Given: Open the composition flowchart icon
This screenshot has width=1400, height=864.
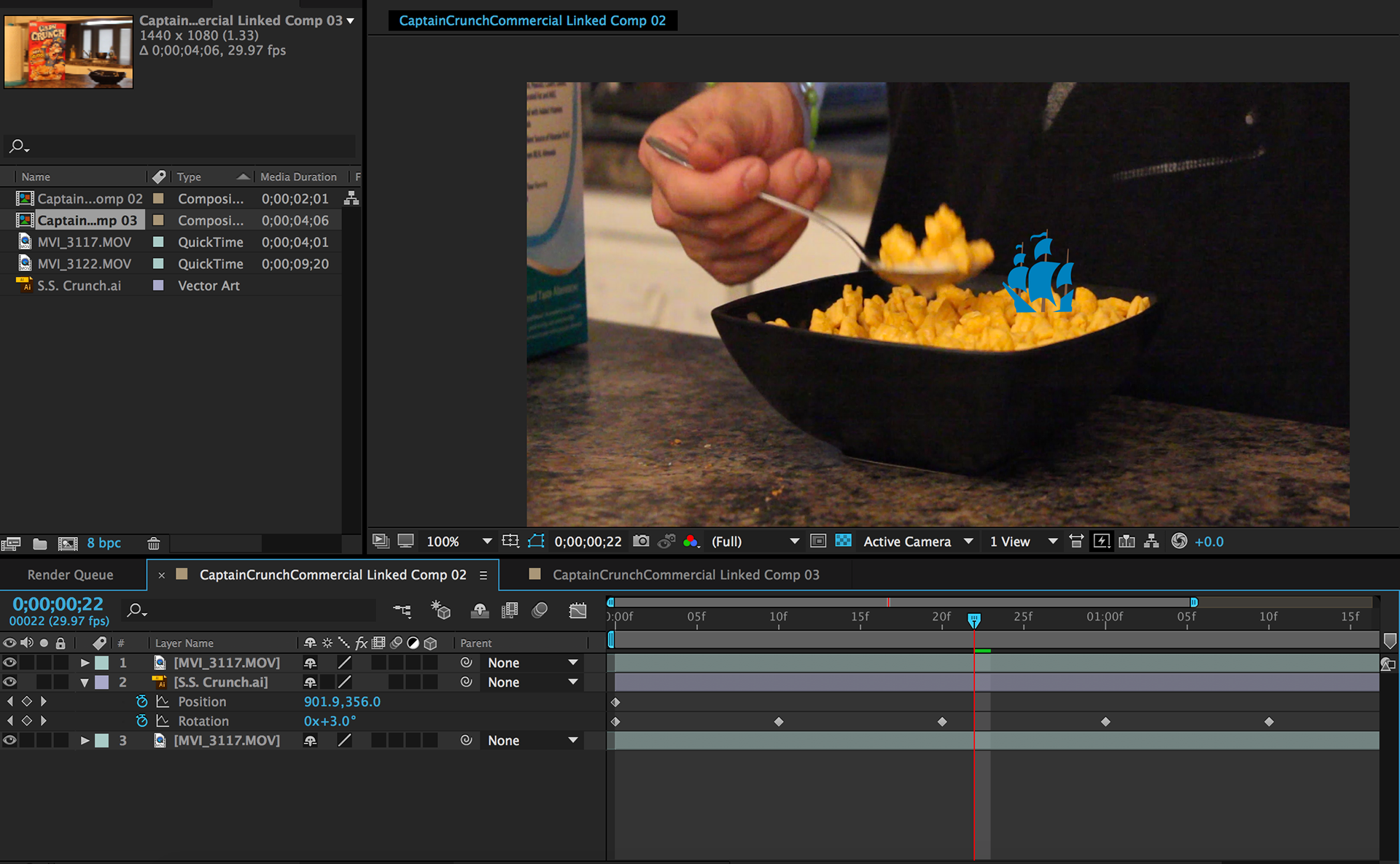Looking at the screenshot, I should (1151, 541).
